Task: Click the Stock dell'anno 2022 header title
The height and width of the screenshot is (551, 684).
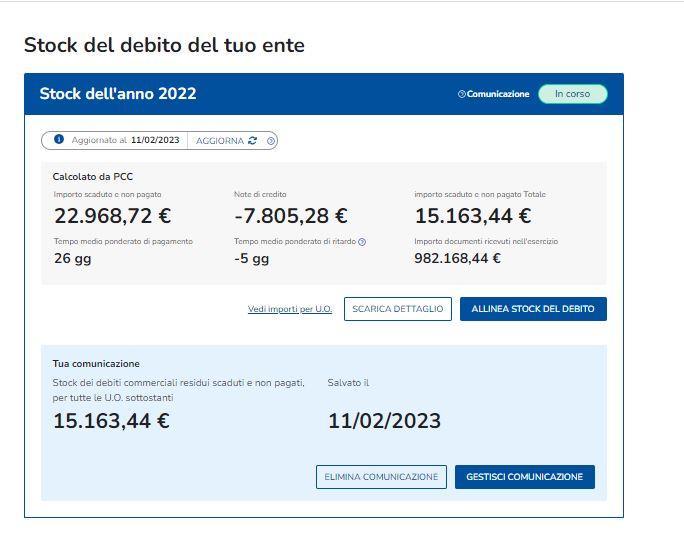Action: coord(118,94)
